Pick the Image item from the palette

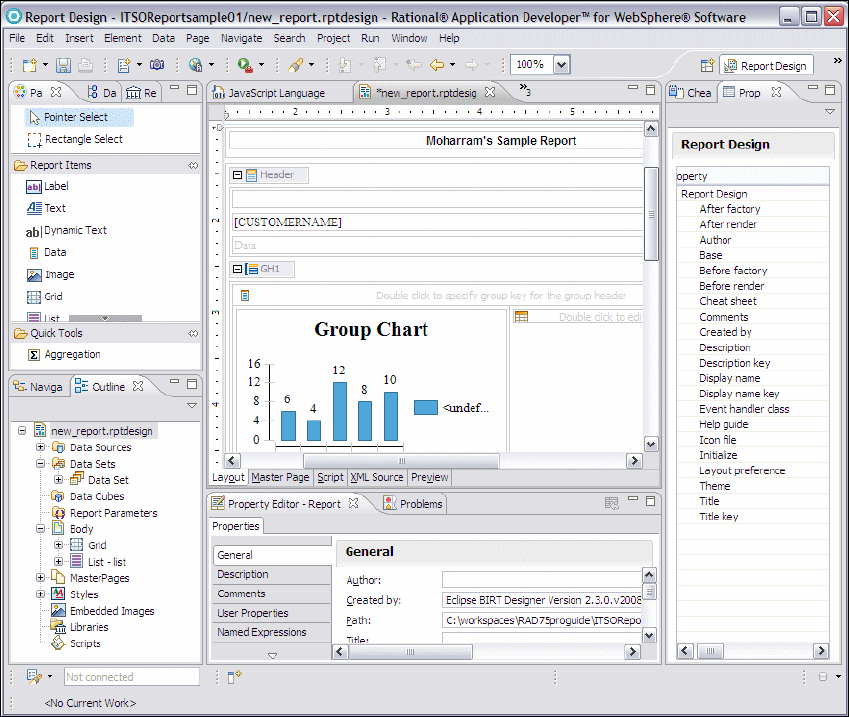pos(58,274)
